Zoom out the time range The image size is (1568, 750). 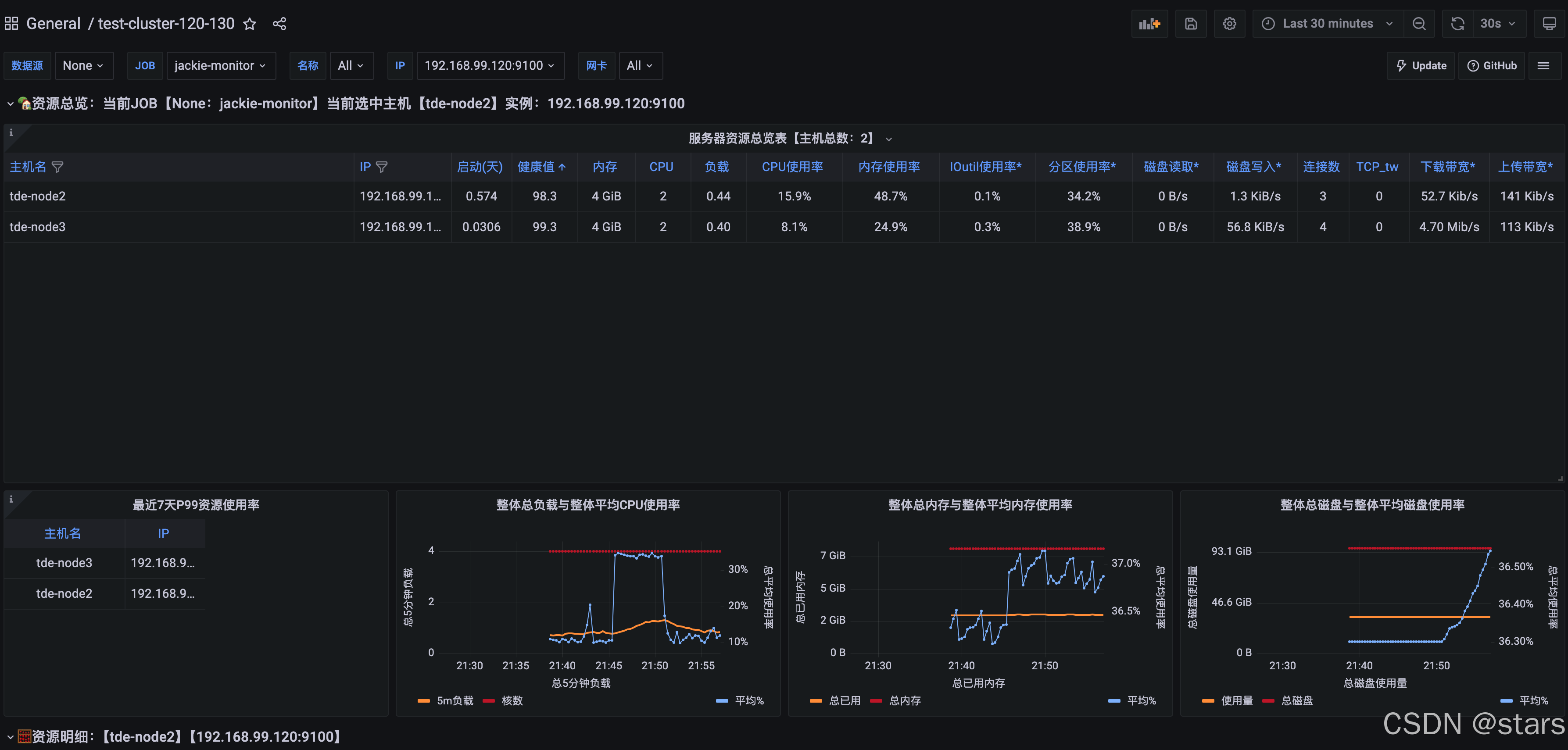coord(1419,24)
